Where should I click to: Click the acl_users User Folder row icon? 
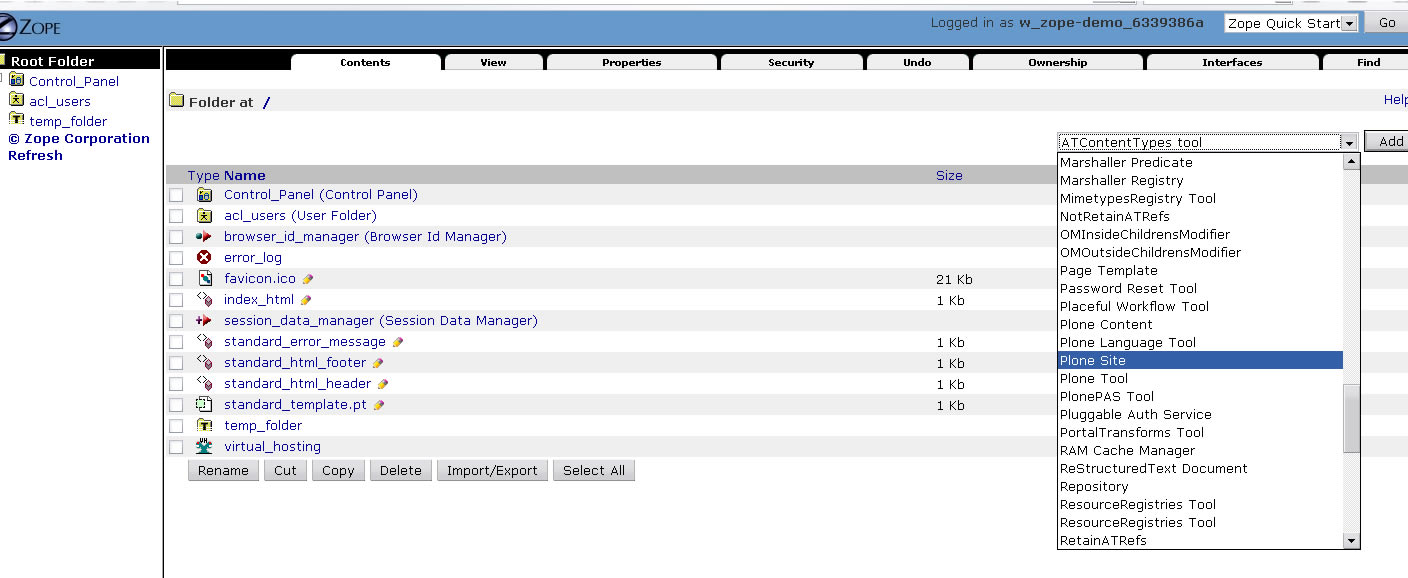pyautogui.click(x=205, y=216)
